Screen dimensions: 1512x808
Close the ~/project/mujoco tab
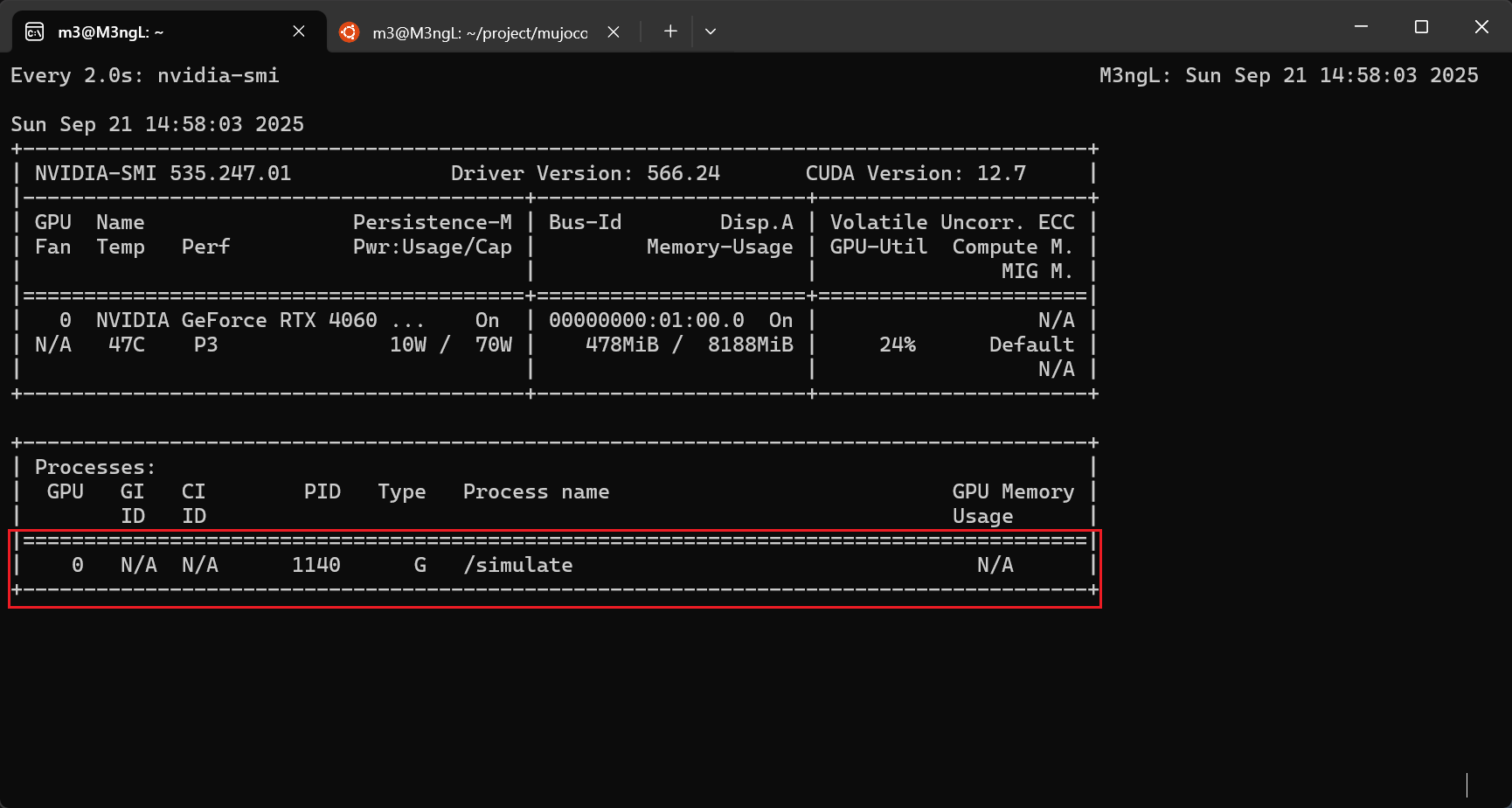click(614, 32)
